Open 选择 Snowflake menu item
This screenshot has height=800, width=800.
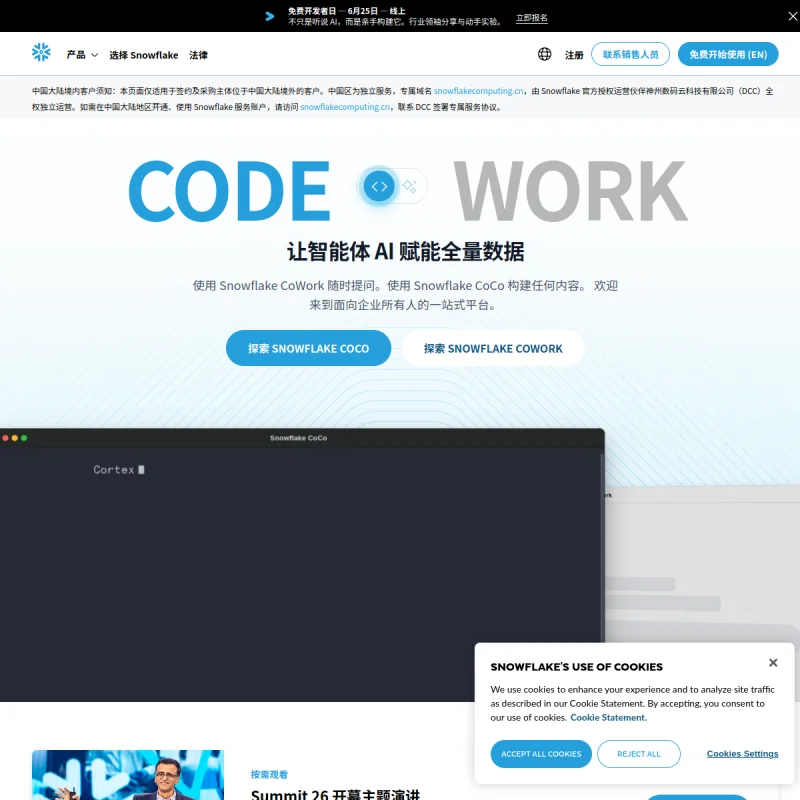(144, 55)
